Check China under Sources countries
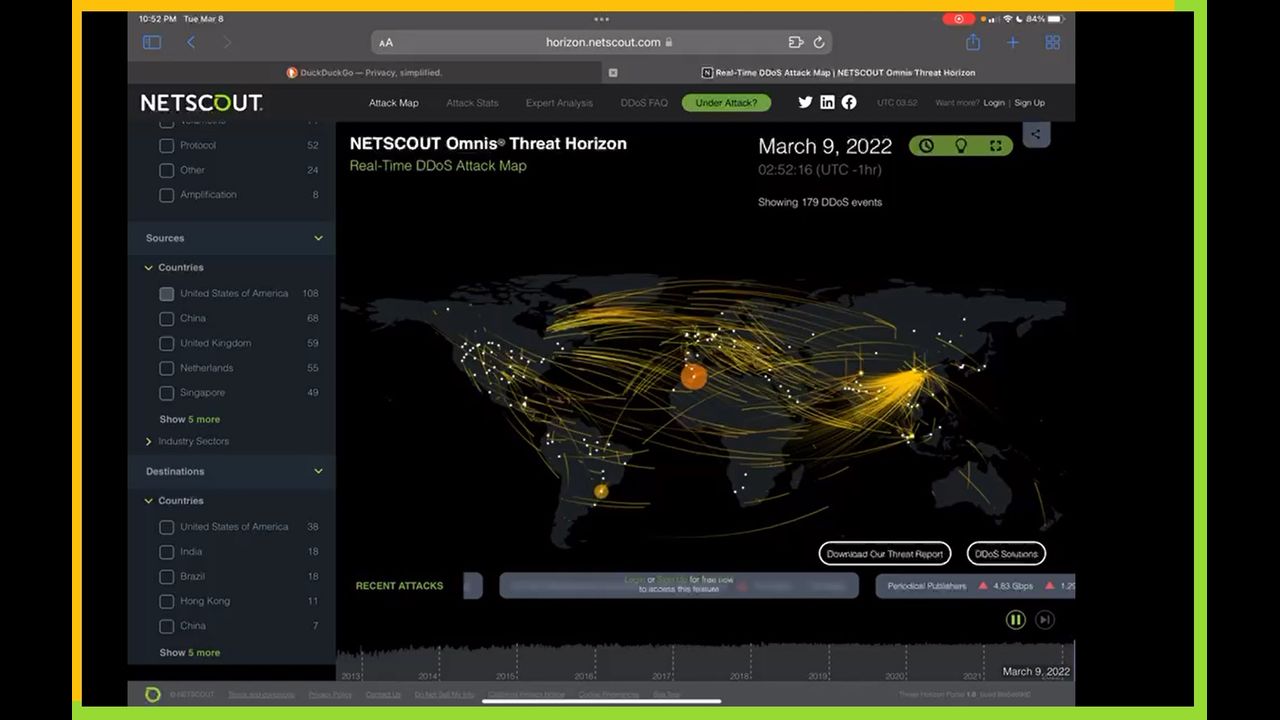Screen dimensions: 1280x720 click(x=167, y=318)
